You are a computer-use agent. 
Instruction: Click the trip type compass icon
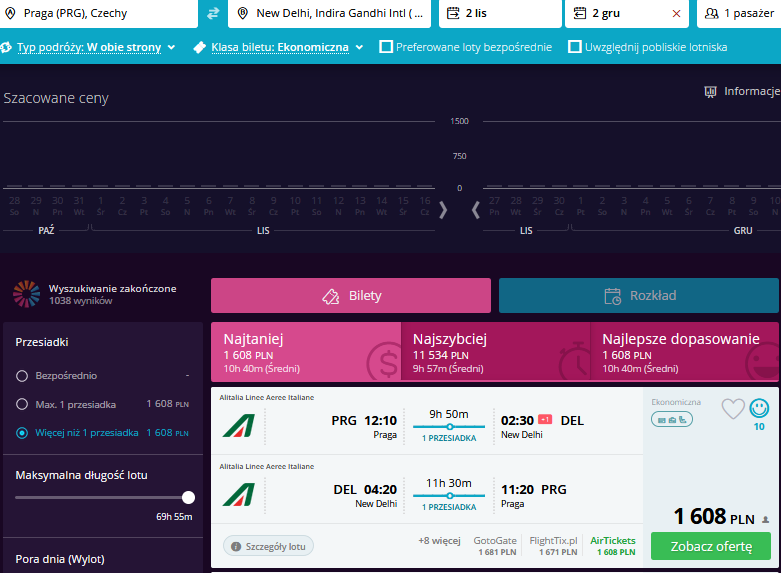coord(6,47)
